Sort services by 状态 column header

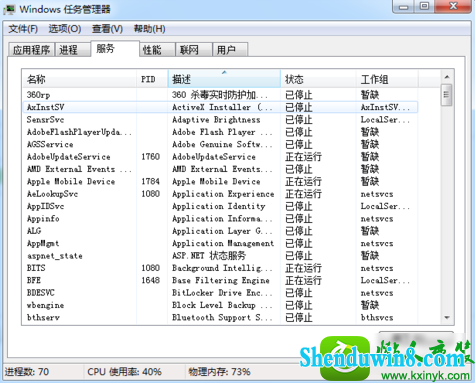(318, 79)
